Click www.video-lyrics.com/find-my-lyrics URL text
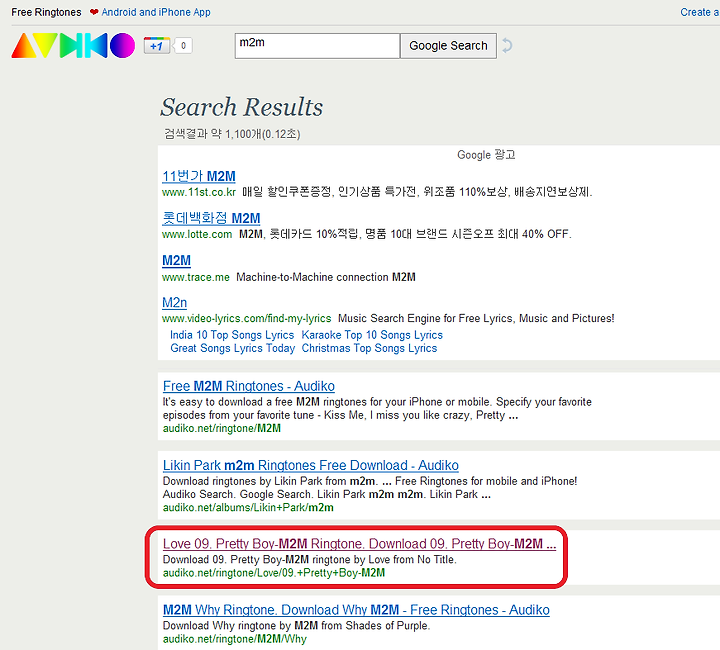 [x=247, y=319]
